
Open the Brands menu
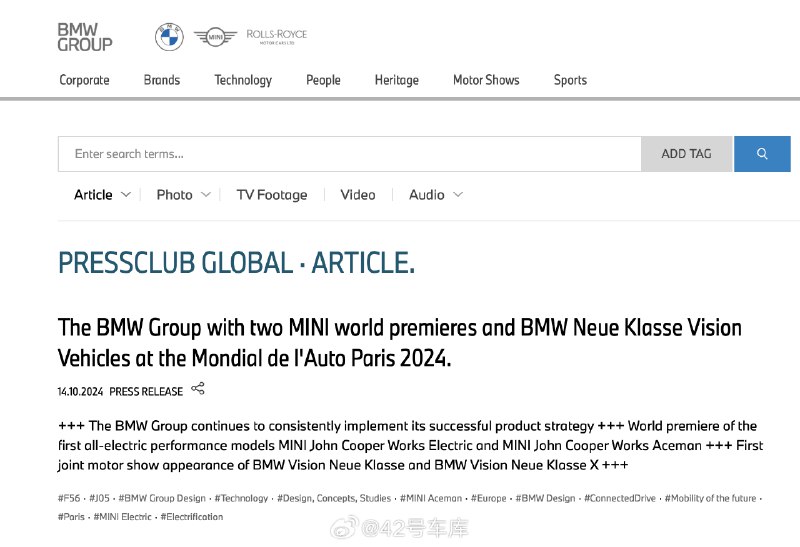click(x=162, y=80)
